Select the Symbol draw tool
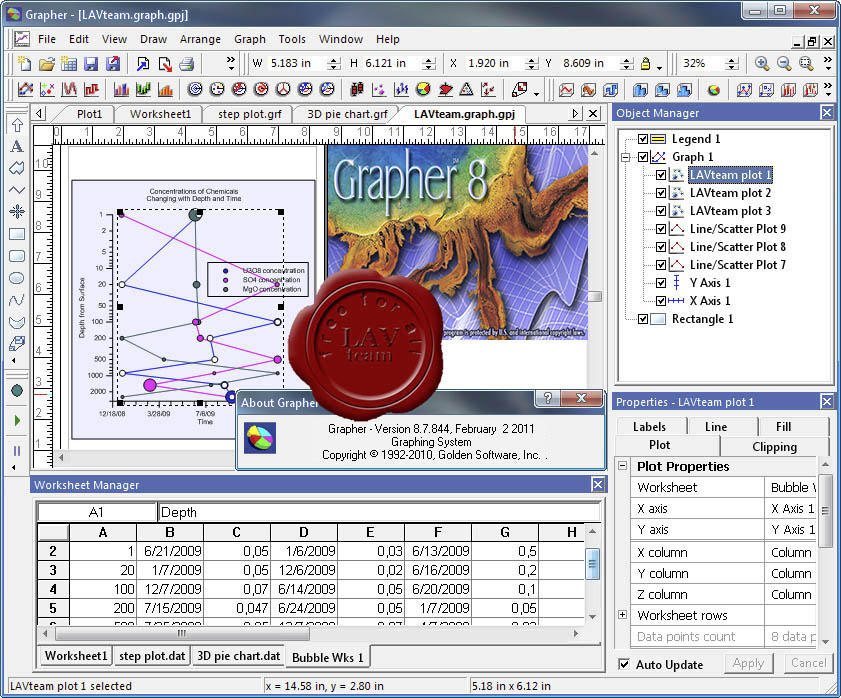Image resolution: width=841 pixels, height=698 pixels. (x=17, y=211)
